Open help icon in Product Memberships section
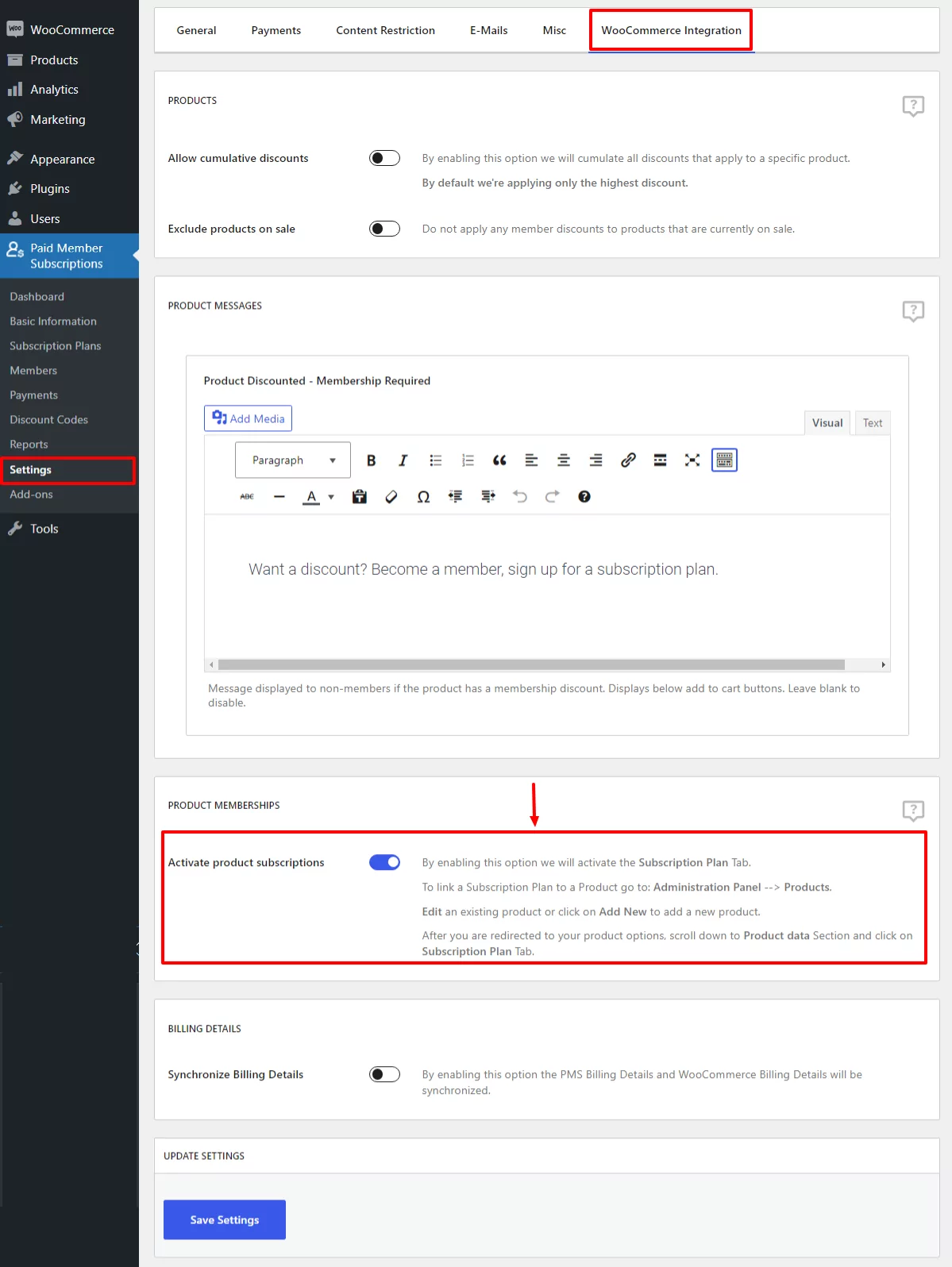The height and width of the screenshot is (1267, 952). [x=913, y=811]
